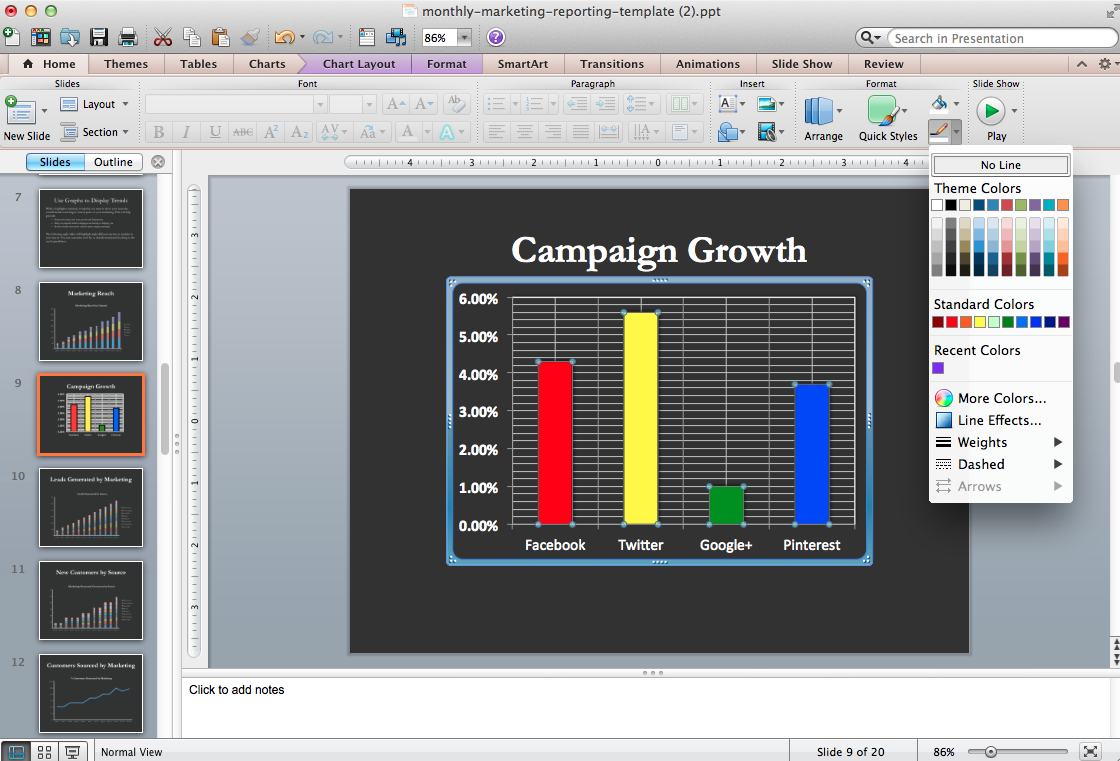Pick the purple Recent Colors swatch
The image size is (1120, 761).
(x=938, y=368)
